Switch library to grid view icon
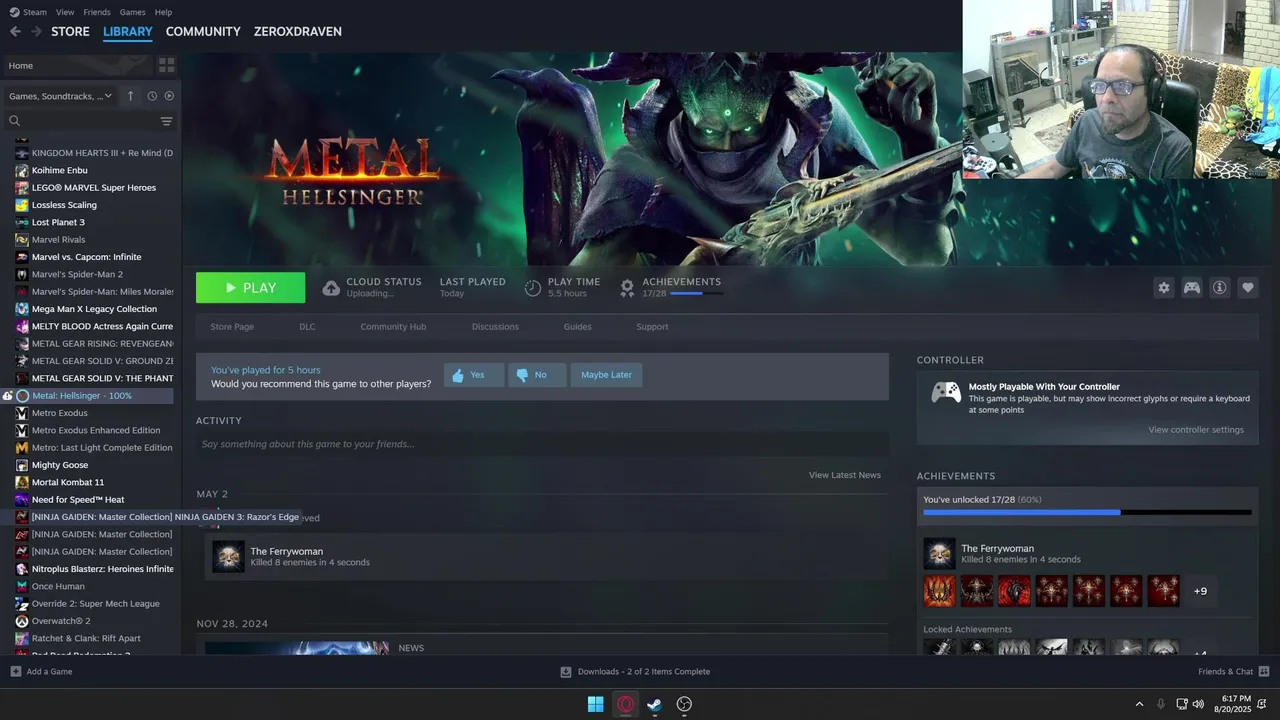 point(166,65)
